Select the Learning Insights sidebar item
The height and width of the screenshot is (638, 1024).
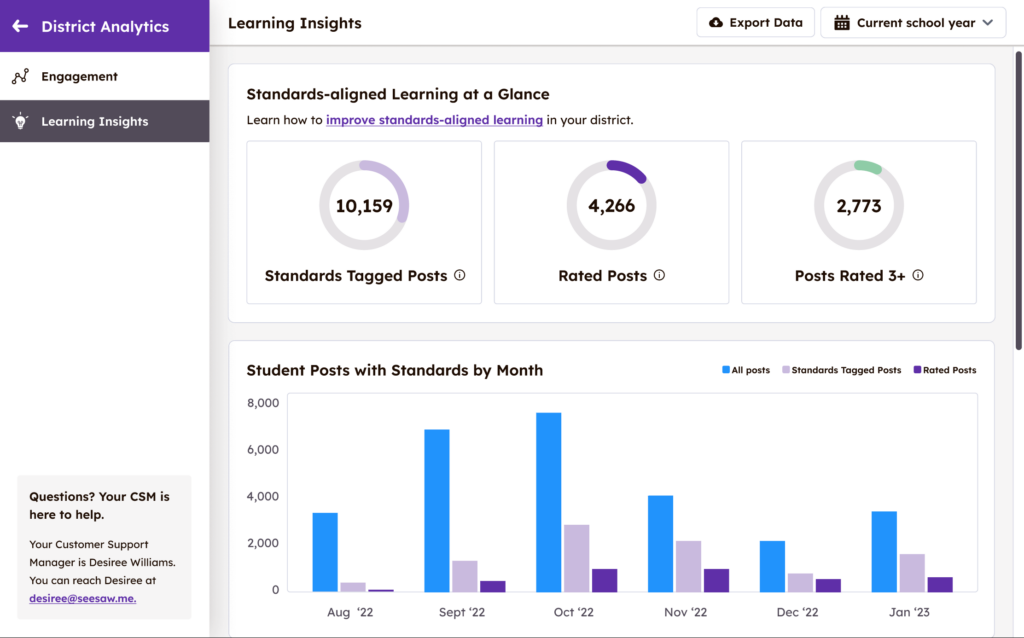(x=104, y=121)
